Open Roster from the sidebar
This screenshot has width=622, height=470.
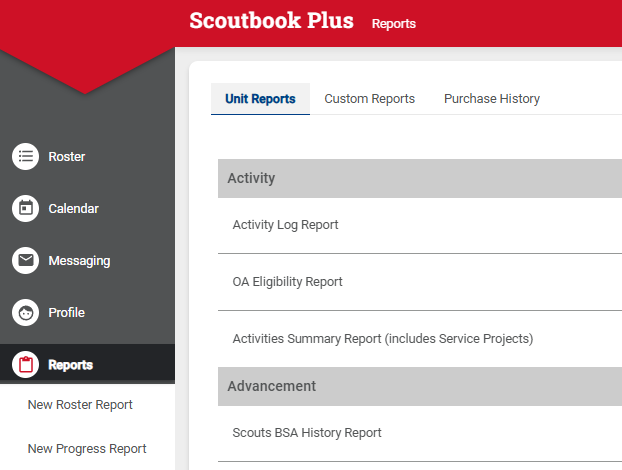pos(67,157)
